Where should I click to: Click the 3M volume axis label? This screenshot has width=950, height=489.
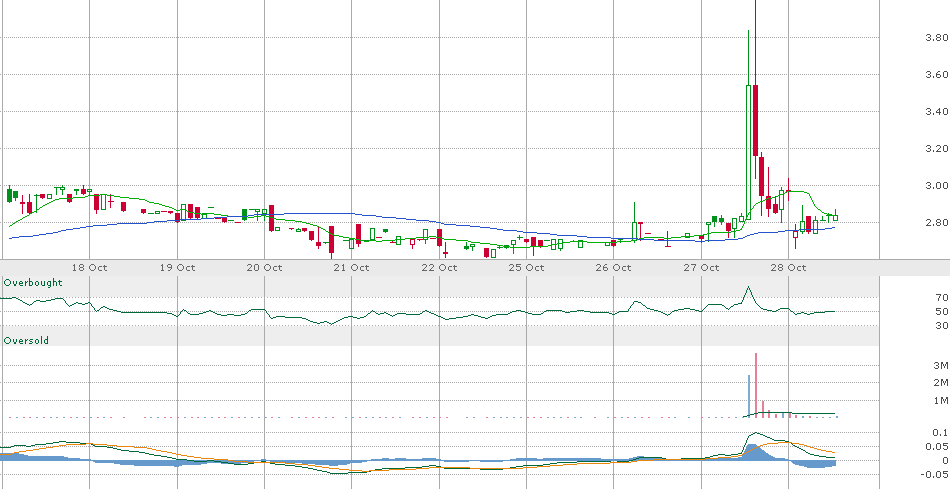940,365
